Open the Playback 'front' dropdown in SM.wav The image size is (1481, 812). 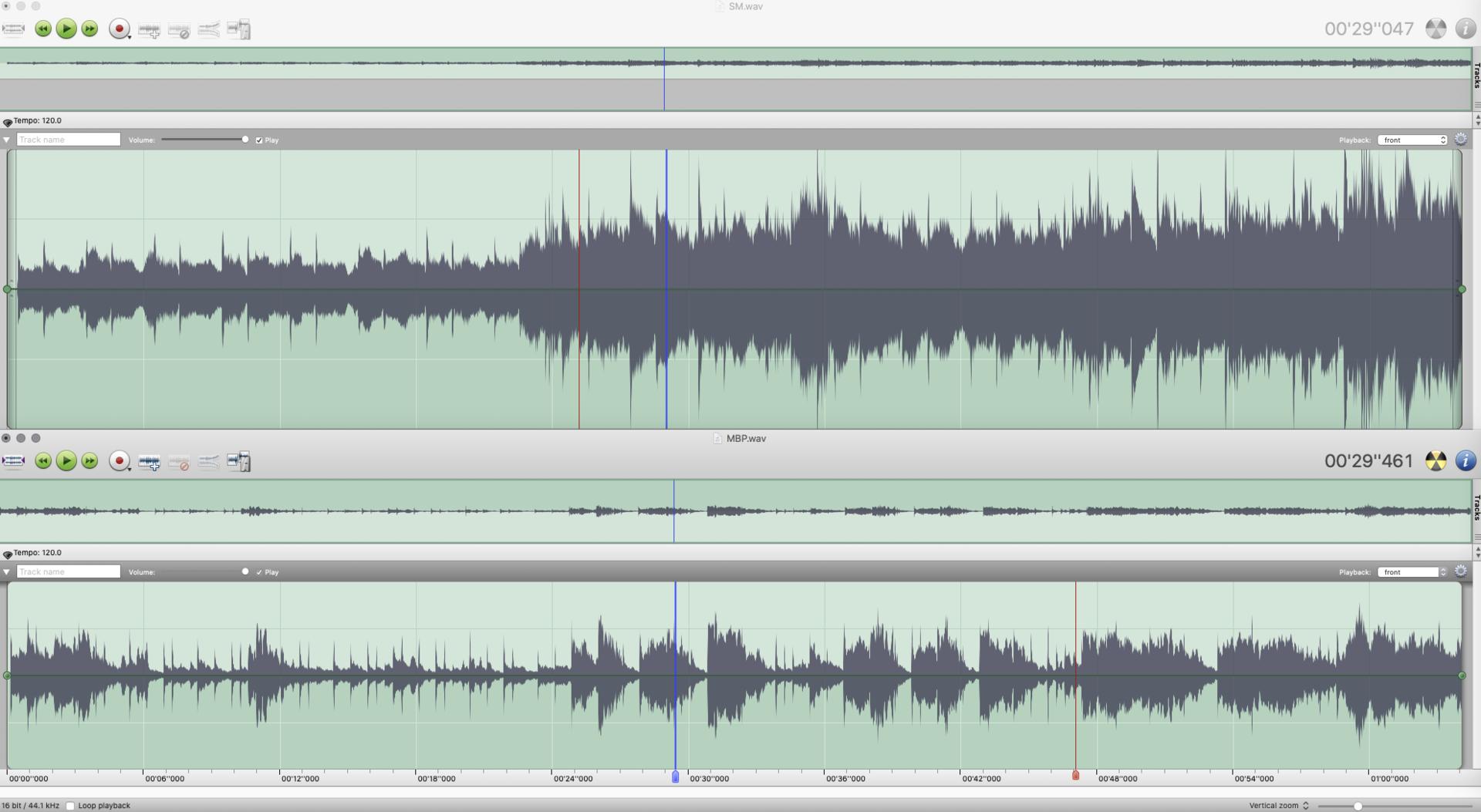click(x=1412, y=140)
